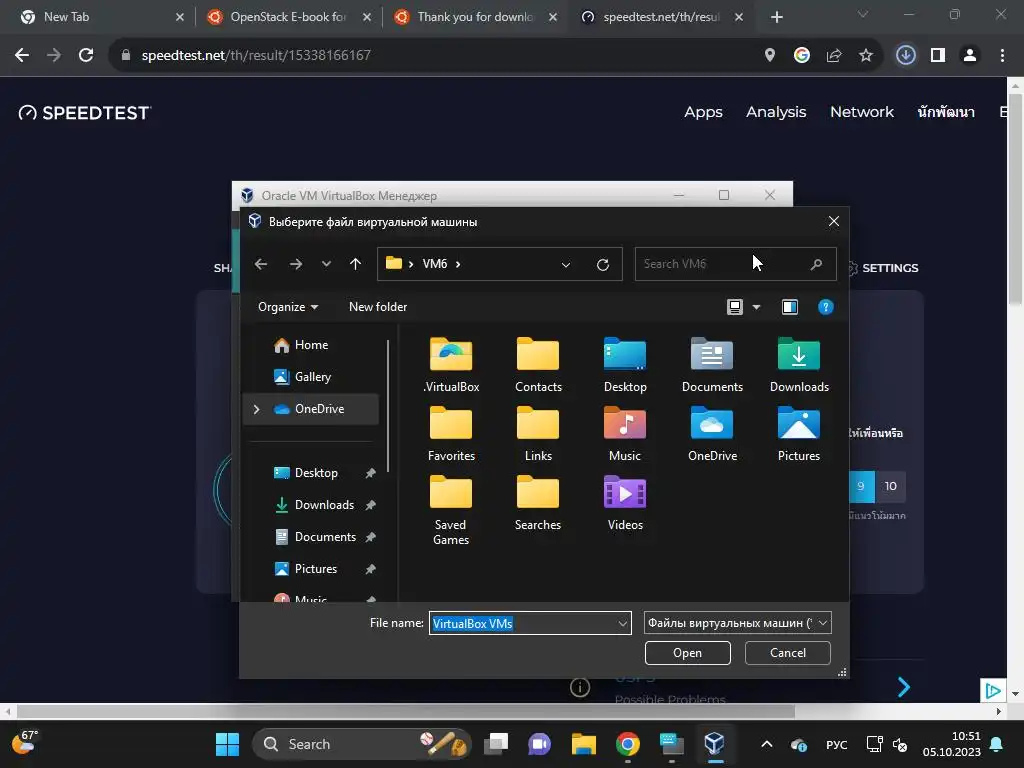The image size is (1024, 768).
Task: Expand the File name dropdown
Action: click(x=622, y=624)
